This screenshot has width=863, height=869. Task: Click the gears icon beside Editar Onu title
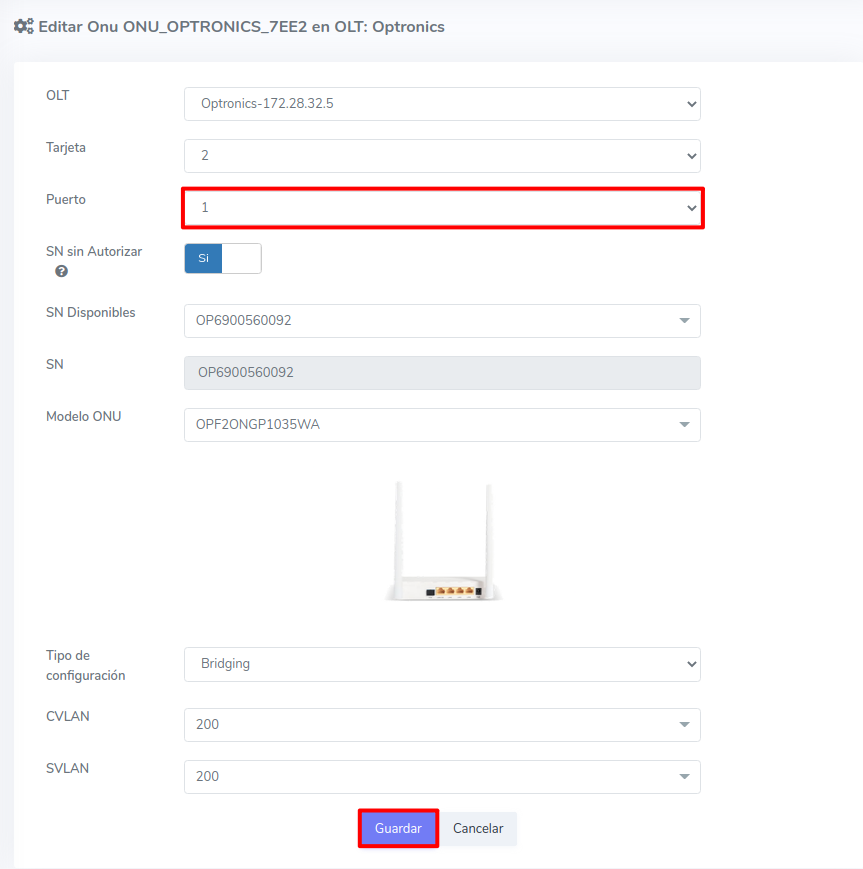click(23, 27)
